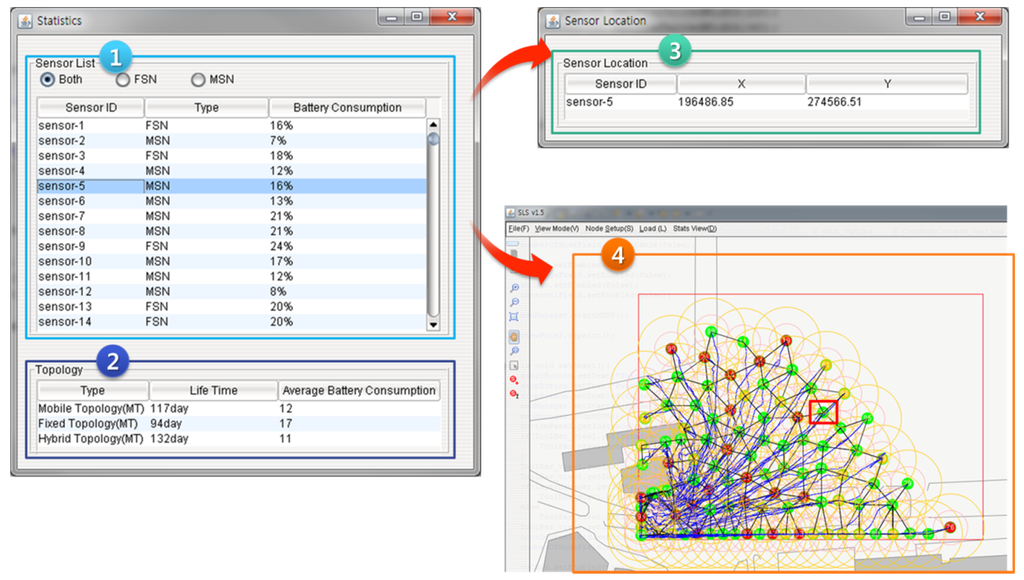1024x580 pixels.
Task: Click the sensor list scrollbar down arrow
Action: pos(433,324)
